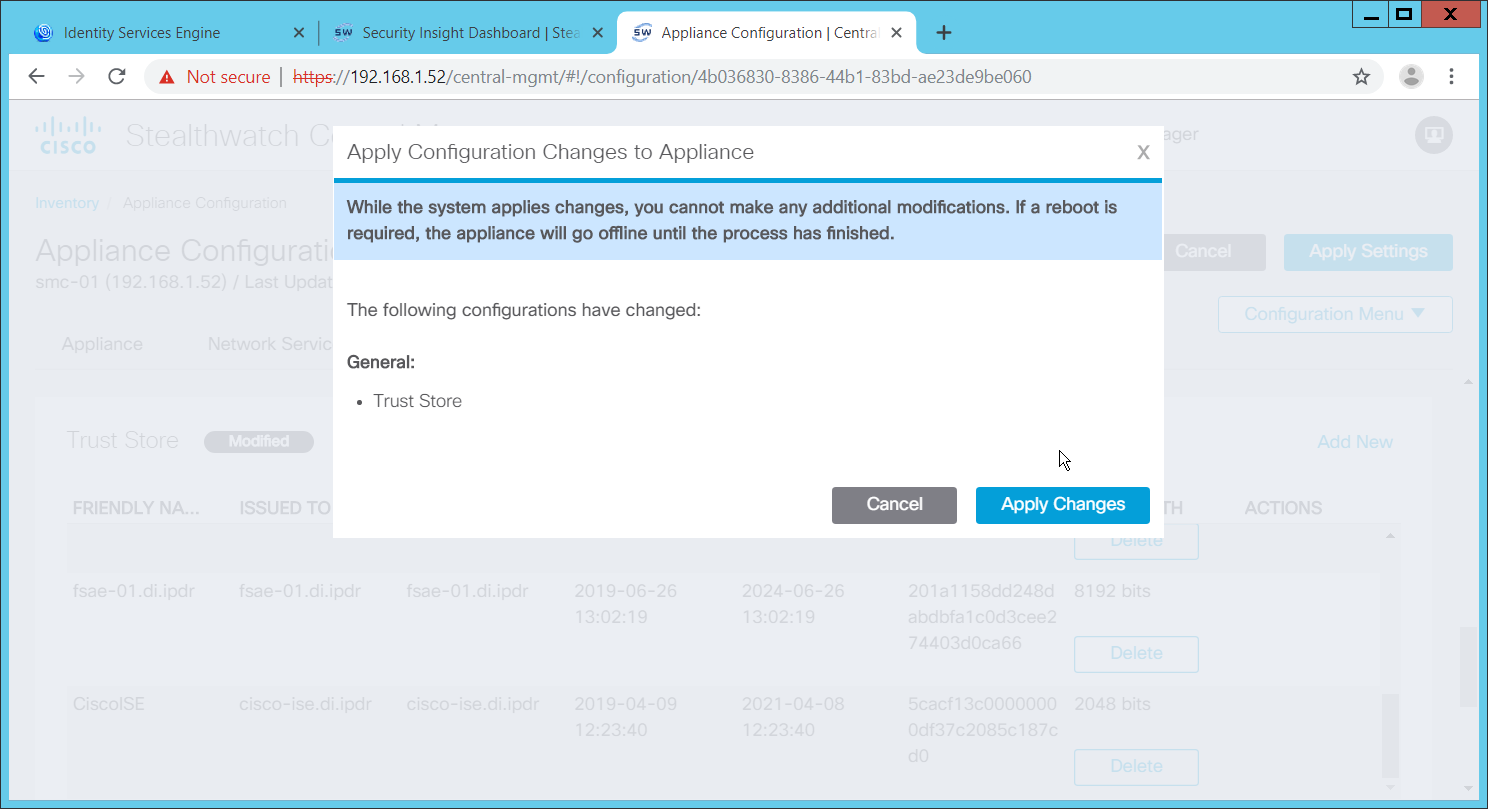Viewport: 1488px width, 809px height.
Task: Close the Security Insight Dashboard tab
Action: [596, 33]
